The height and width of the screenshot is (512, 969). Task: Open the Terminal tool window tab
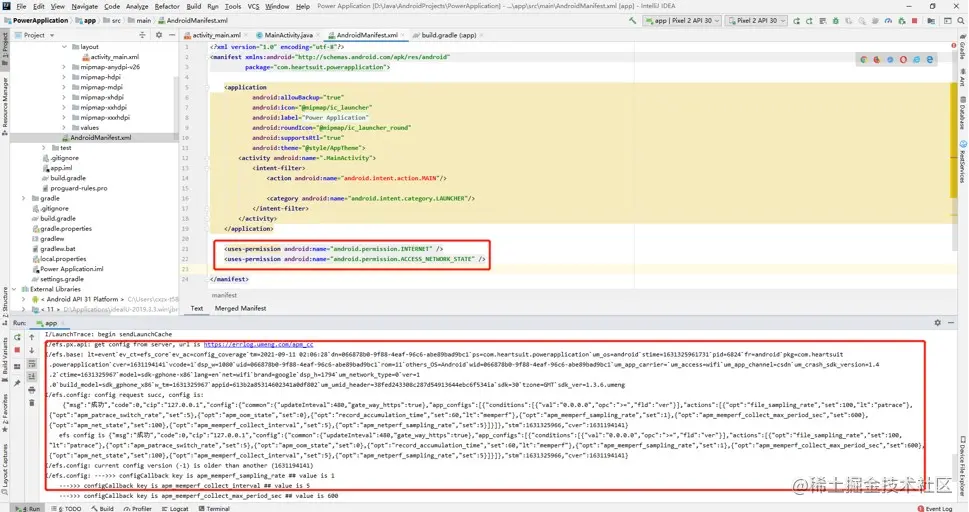(214, 508)
